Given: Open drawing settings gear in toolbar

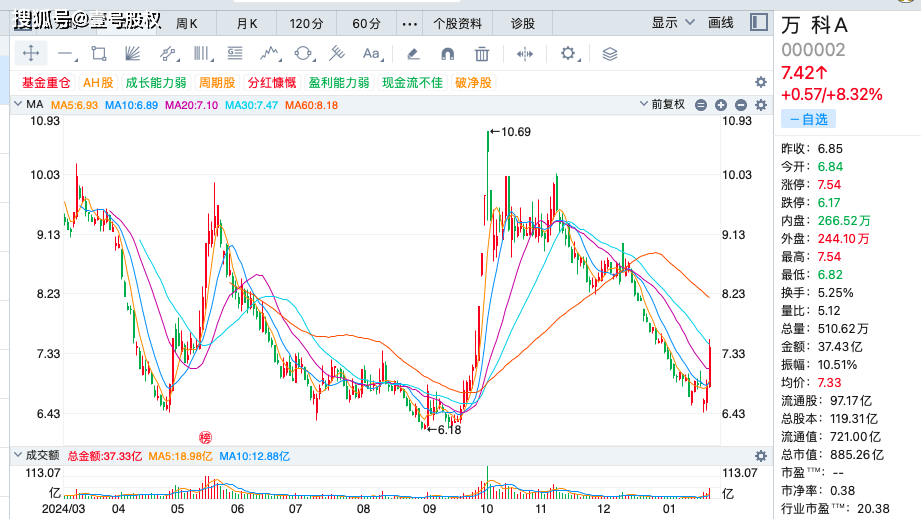Looking at the screenshot, I should pyautogui.click(x=569, y=54).
